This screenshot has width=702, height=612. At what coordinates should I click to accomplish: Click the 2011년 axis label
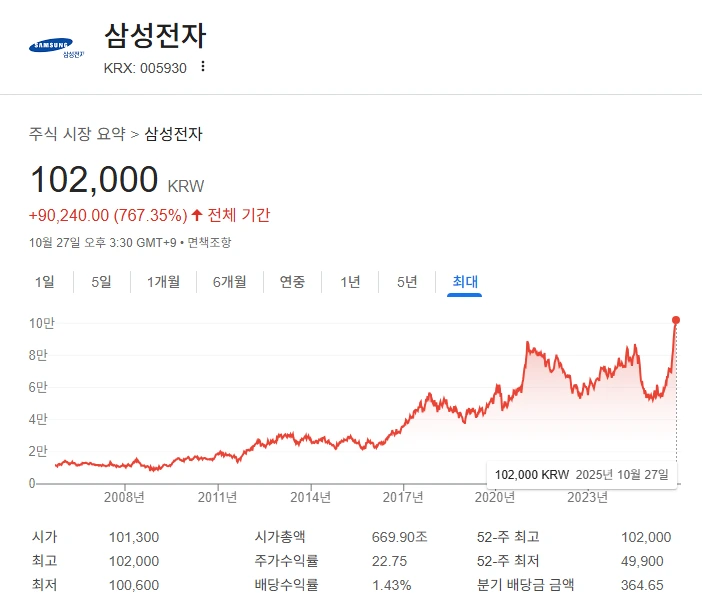(217, 497)
